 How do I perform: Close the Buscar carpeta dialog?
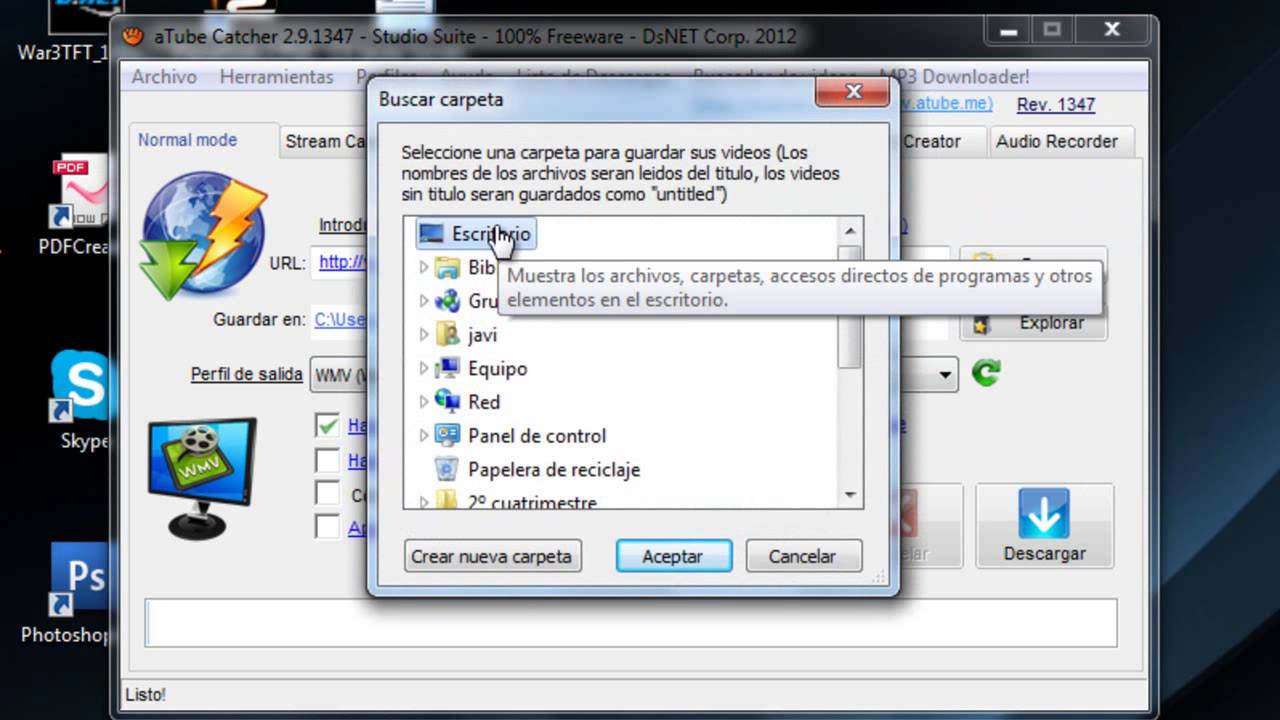tap(853, 92)
